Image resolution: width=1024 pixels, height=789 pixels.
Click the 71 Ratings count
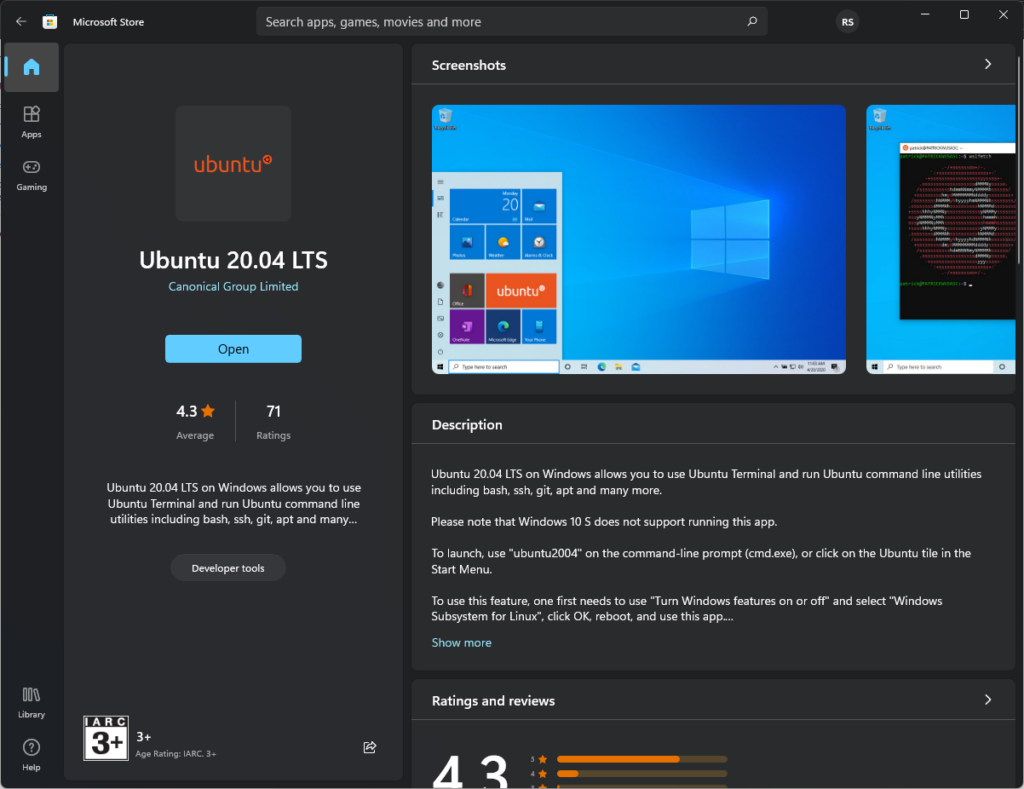273,421
